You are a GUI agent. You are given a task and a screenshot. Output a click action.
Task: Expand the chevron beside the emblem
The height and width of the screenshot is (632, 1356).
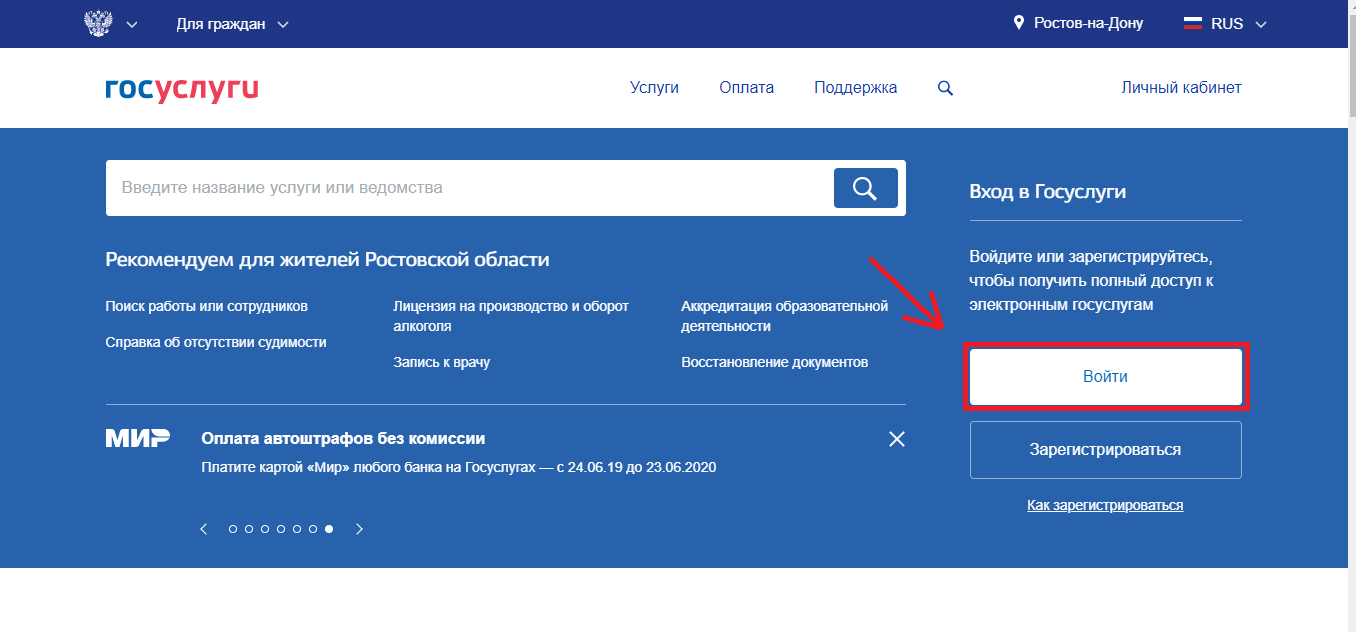click(132, 24)
